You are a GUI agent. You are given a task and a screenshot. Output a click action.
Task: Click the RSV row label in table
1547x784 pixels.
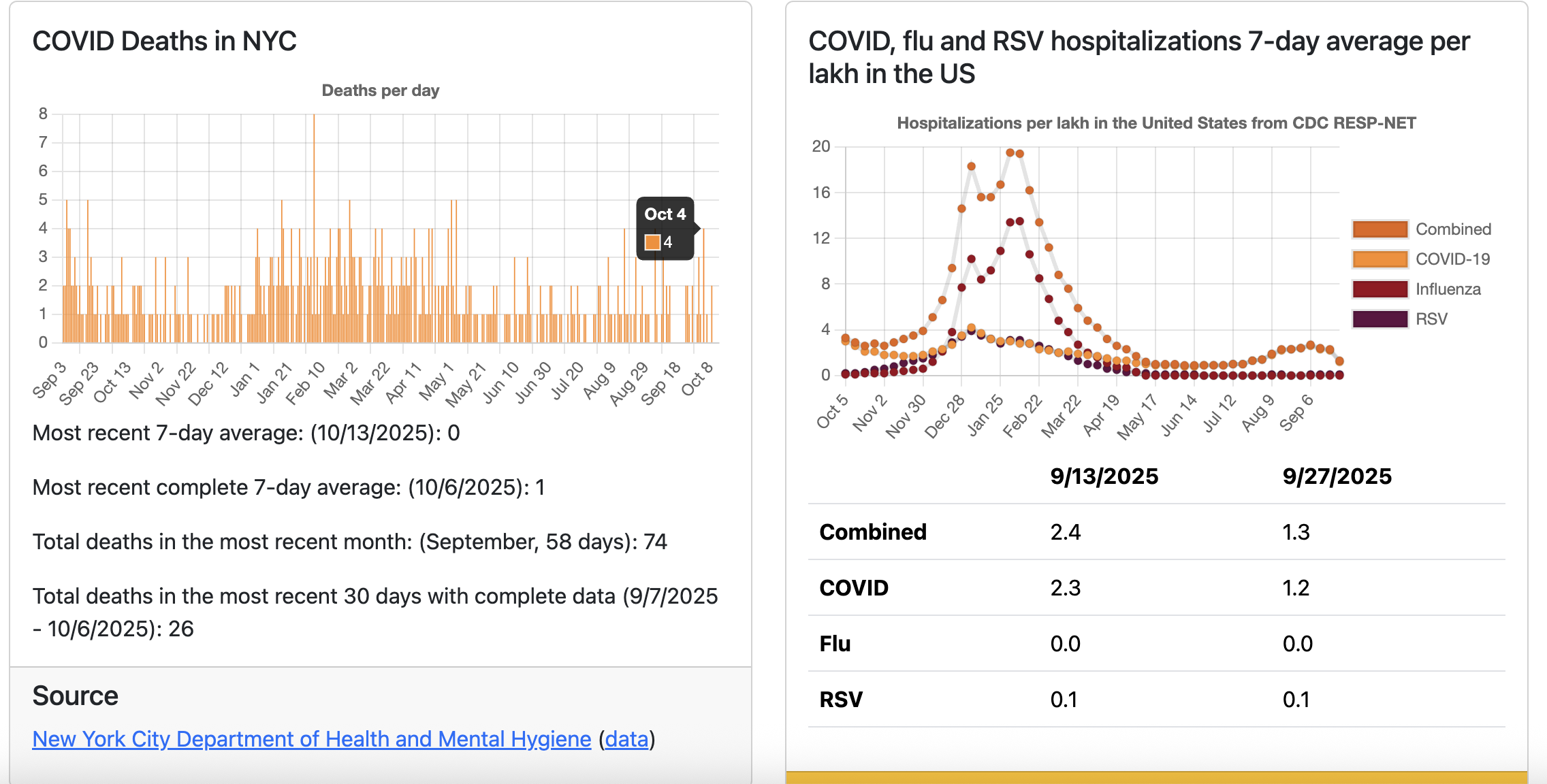(841, 700)
